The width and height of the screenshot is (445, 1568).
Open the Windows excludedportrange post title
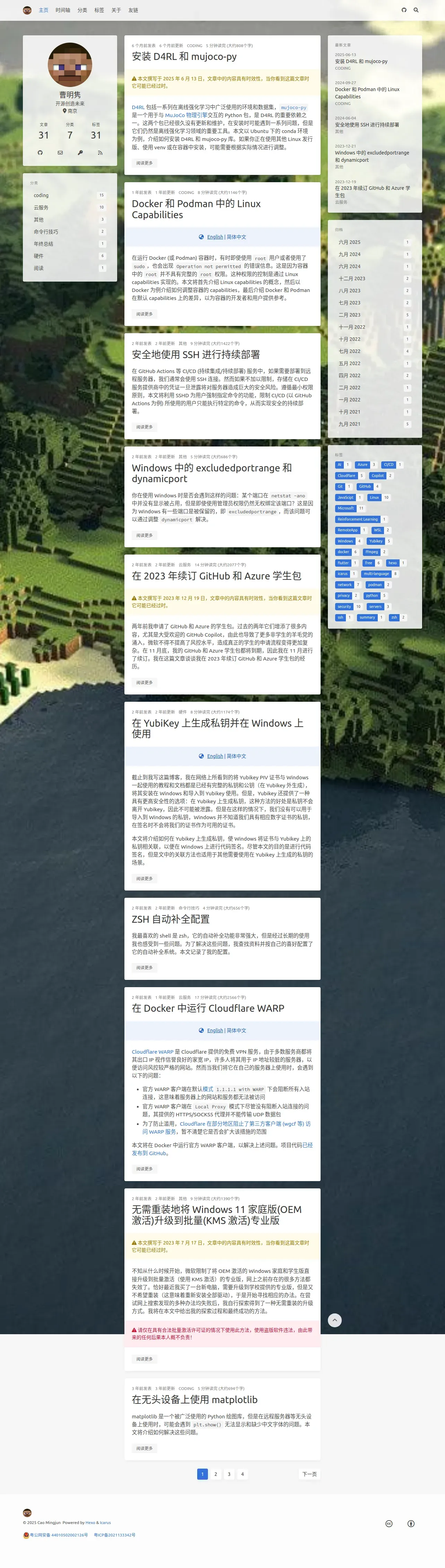[x=212, y=473]
